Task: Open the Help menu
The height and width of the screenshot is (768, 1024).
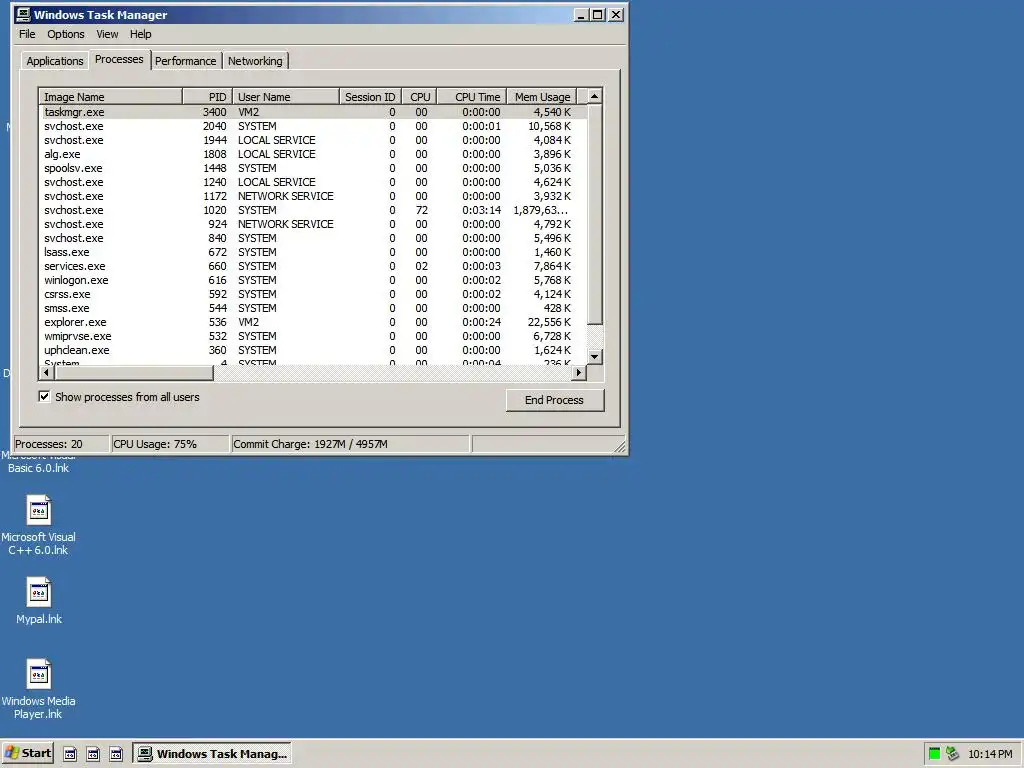Action: tap(140, 34)
